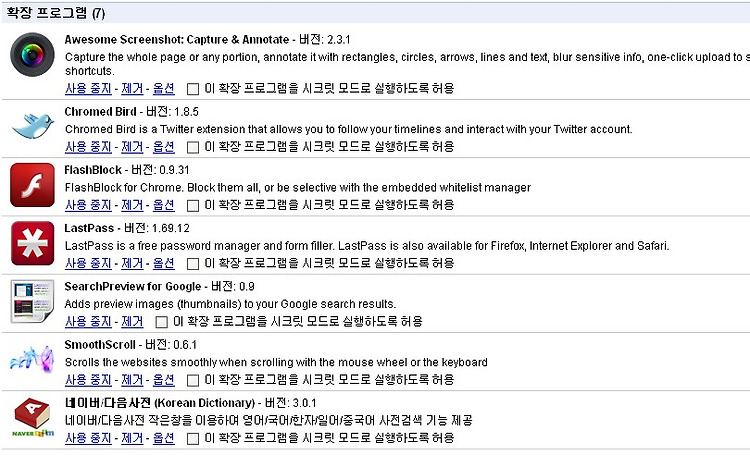Open SmoothScroll 옵션 link
Viewport: 750px width, 455px height.
tap(164, 380)
